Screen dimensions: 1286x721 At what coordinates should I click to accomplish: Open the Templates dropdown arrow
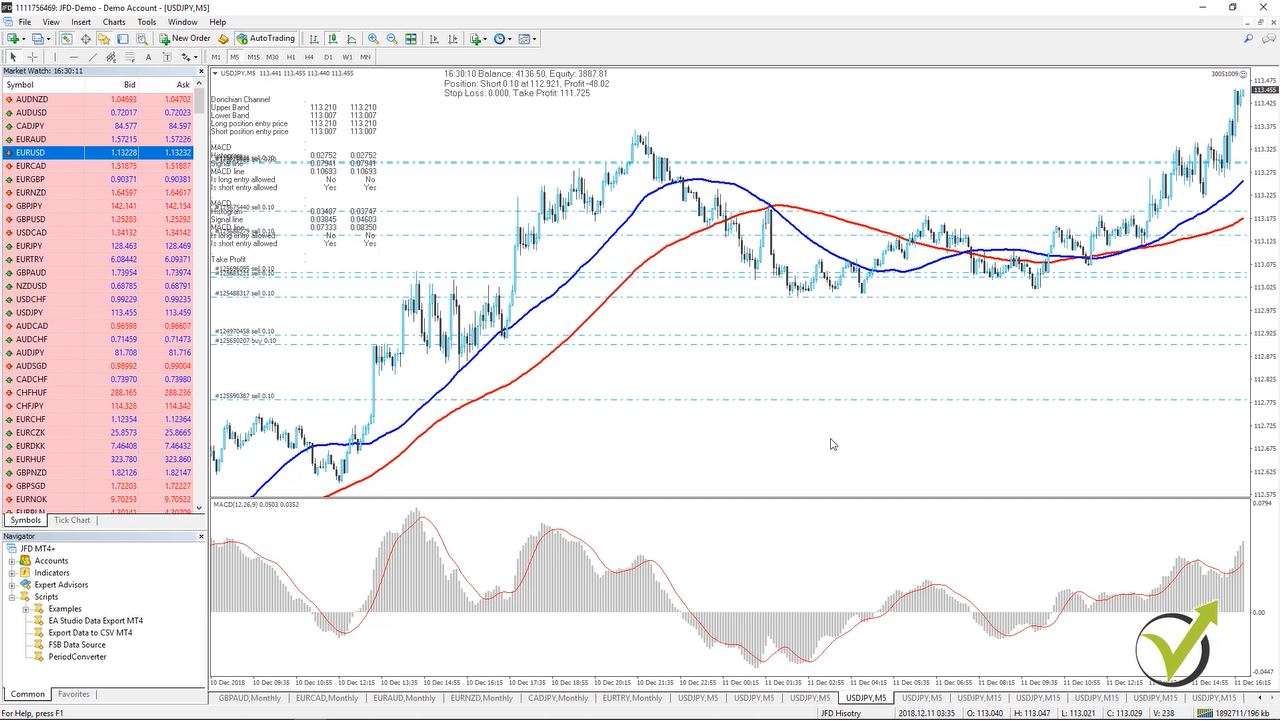pos(533,38)
